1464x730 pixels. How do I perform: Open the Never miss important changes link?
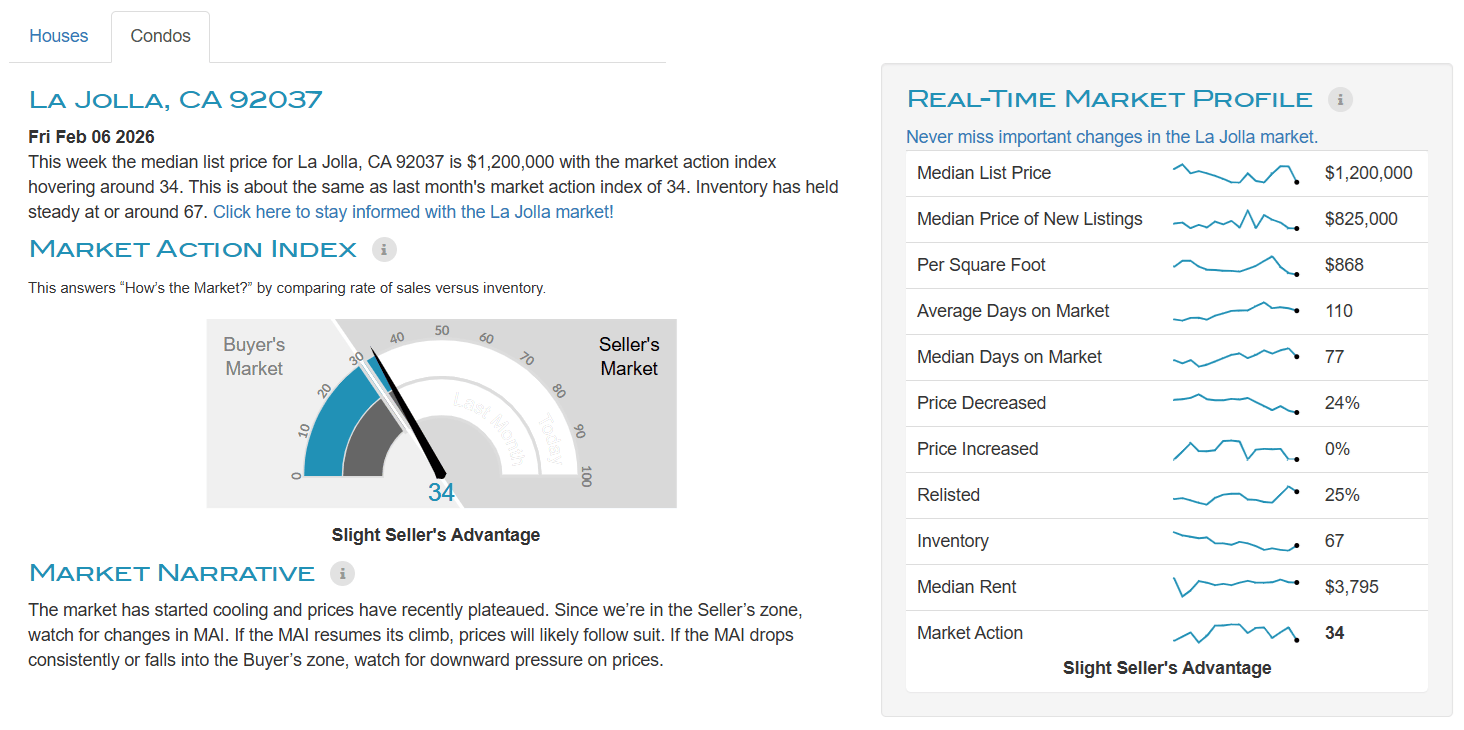pyautogui.click(x=1111, y=137)
